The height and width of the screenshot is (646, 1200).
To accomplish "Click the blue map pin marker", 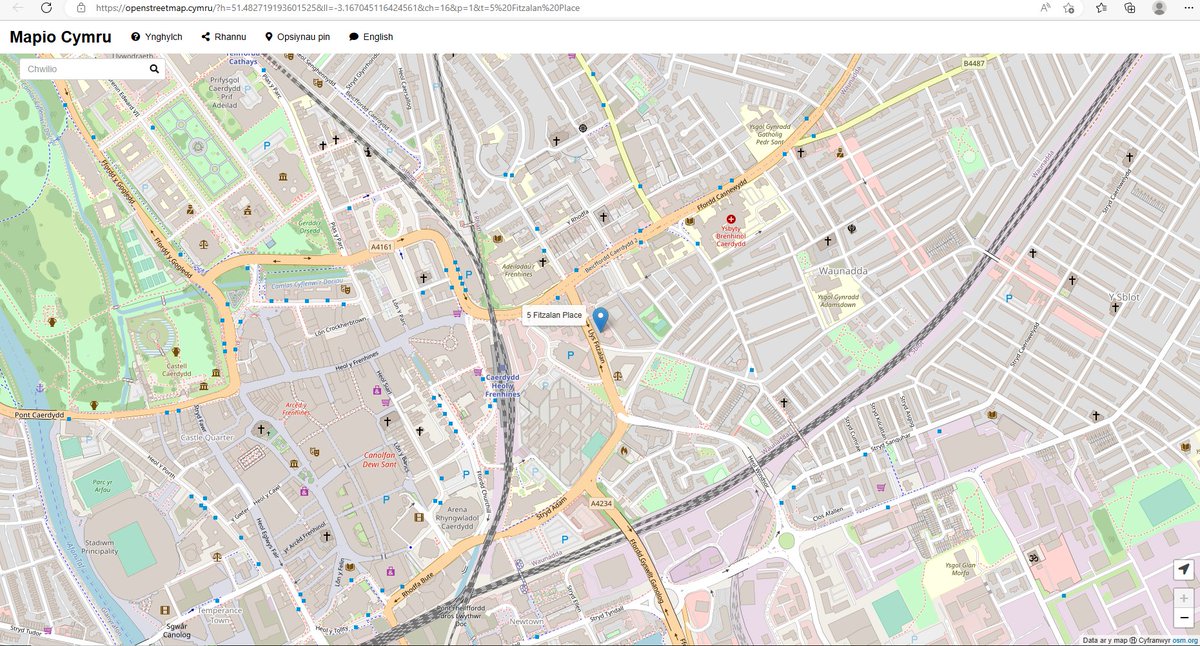I will coord(601,321).
